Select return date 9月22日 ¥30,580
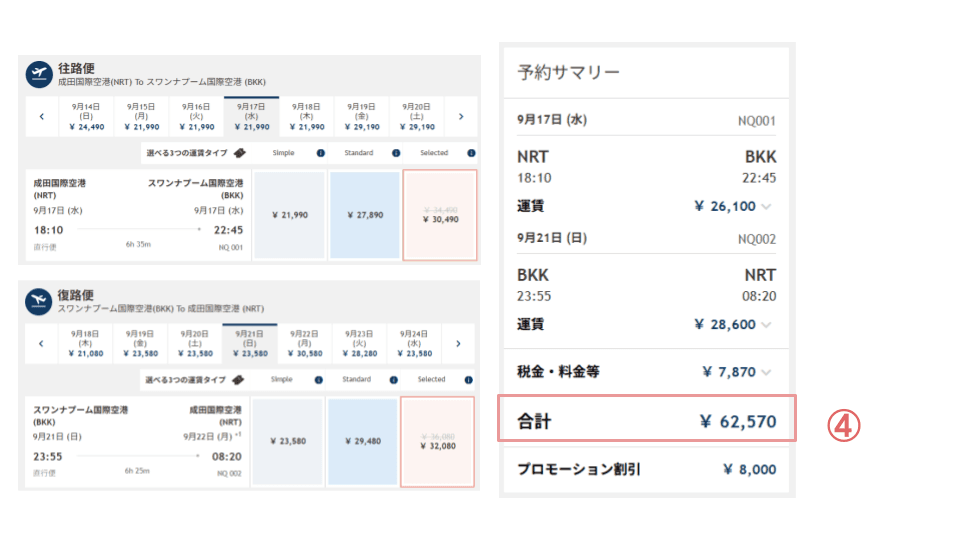The image size is (960, 540). tap(304, 343)
